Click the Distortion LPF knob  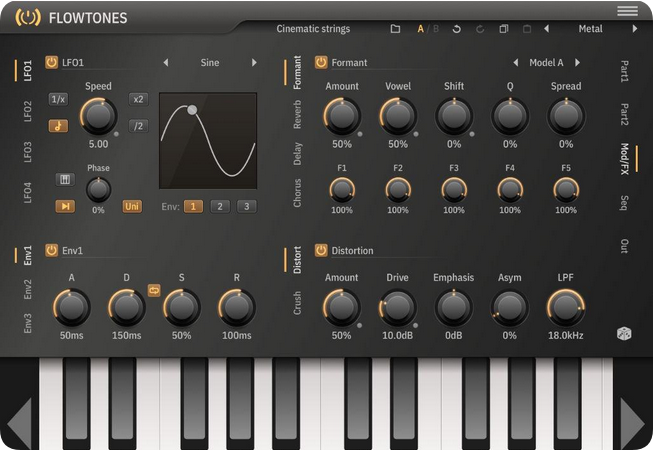coord(566,308)
